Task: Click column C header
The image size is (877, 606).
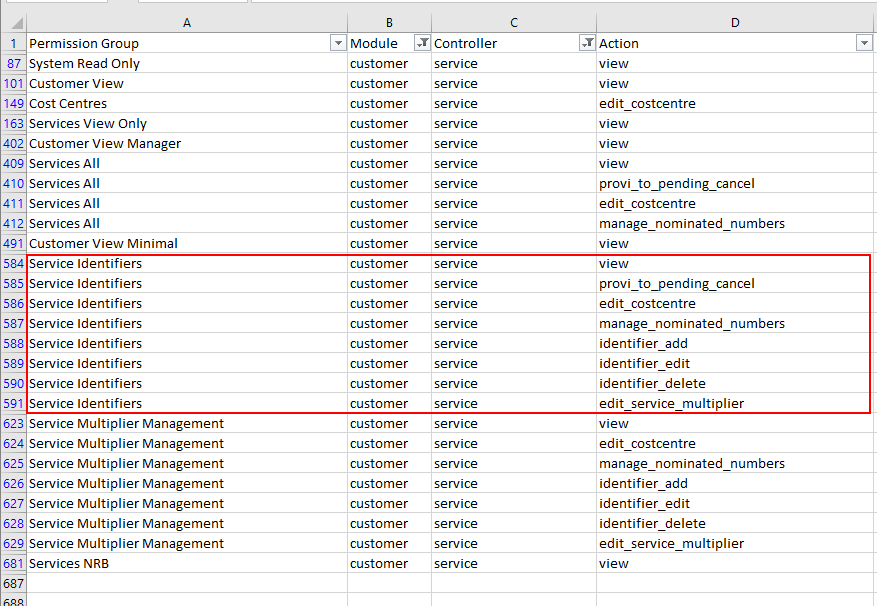Action: tap(514, 22)
